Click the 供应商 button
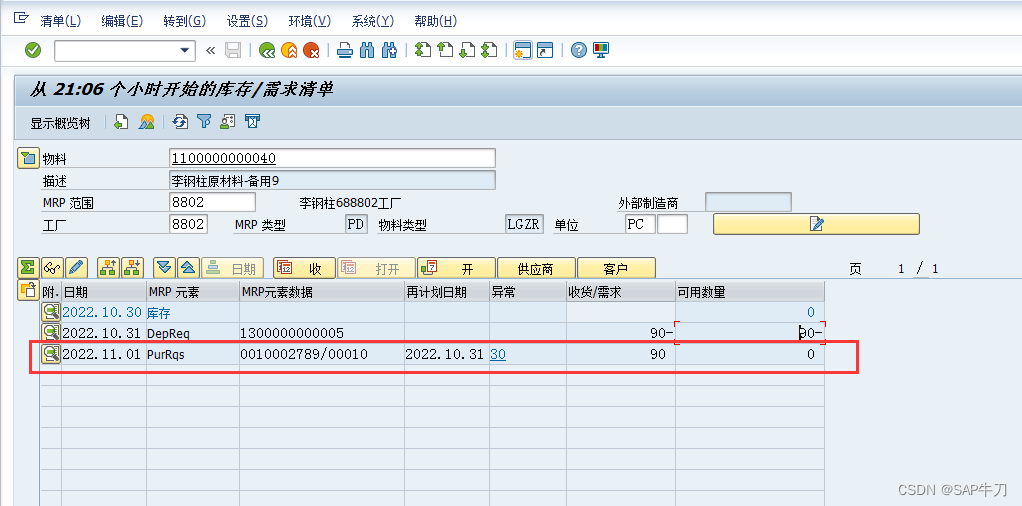Screen dimensions: 1022x506 click(x=536, y=269)
